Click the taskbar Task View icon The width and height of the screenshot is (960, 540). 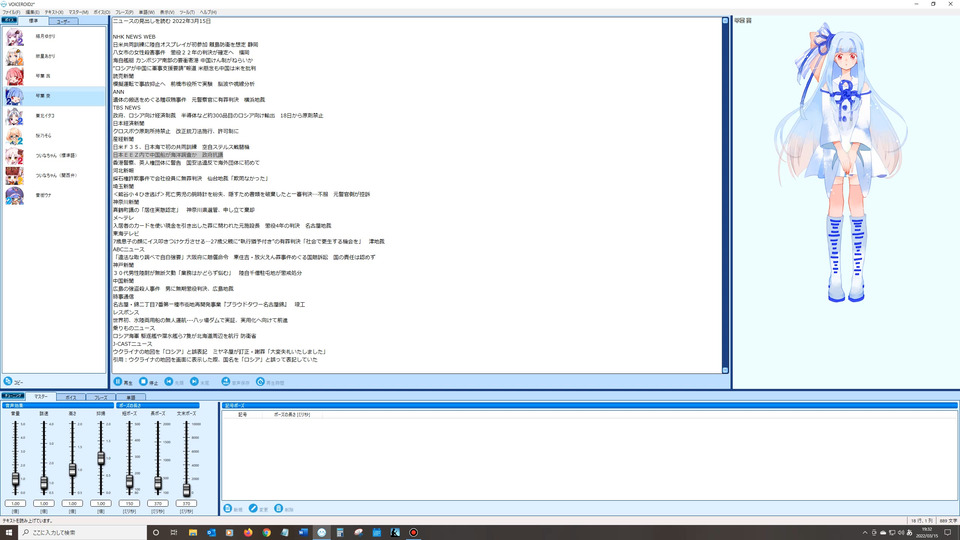(x=174, y=532)
